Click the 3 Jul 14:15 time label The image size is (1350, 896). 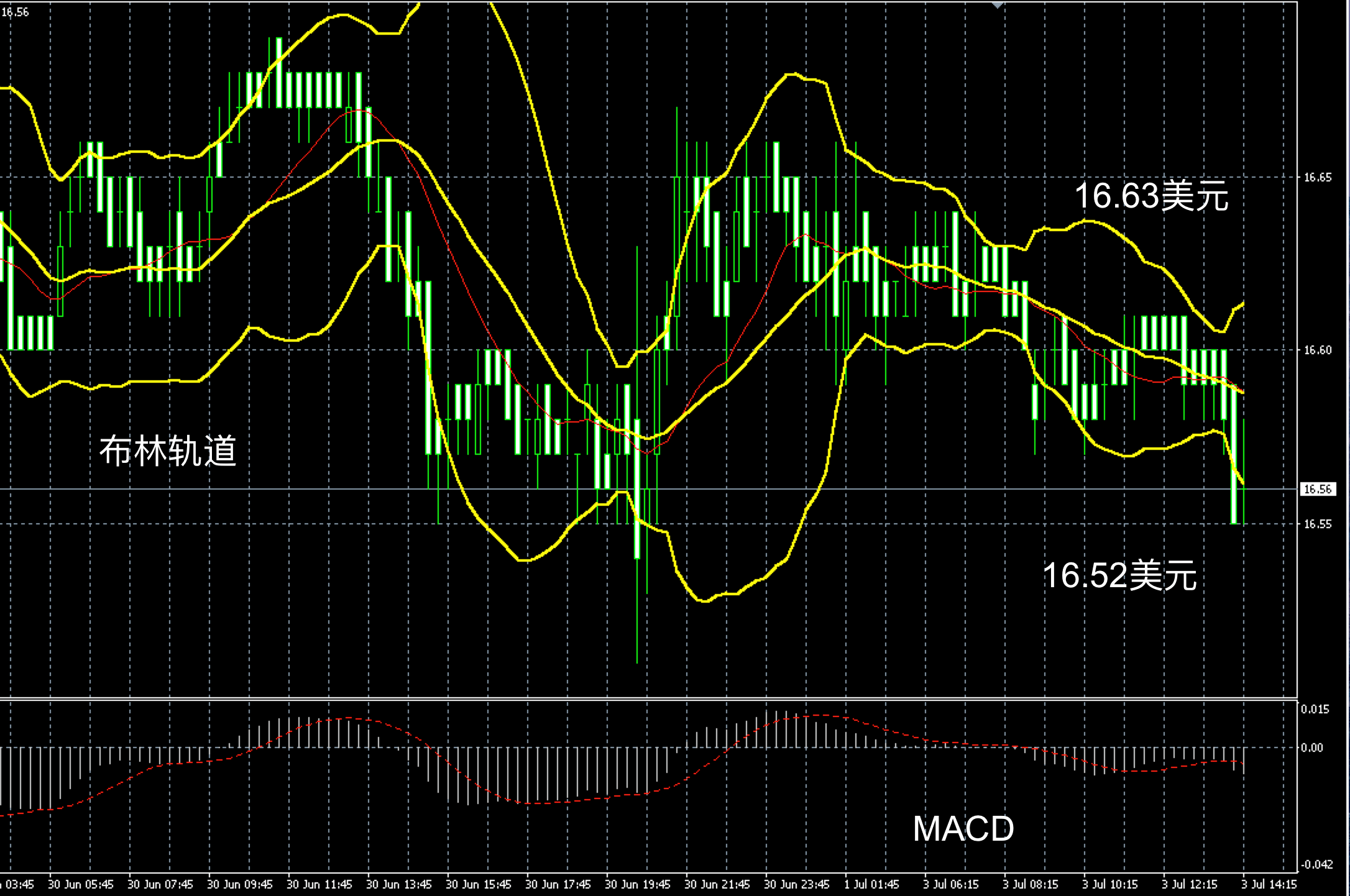click(1270, 884)
